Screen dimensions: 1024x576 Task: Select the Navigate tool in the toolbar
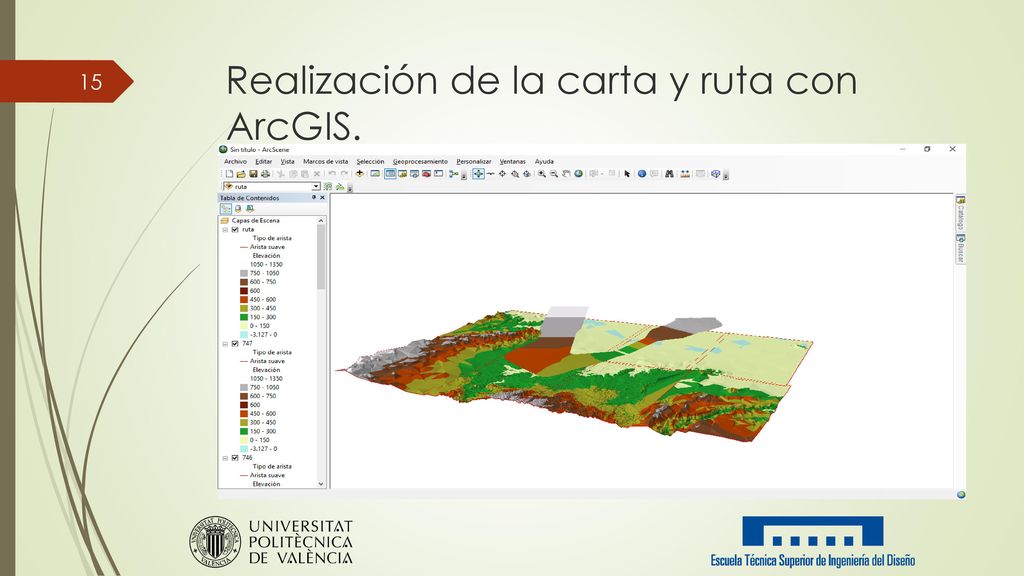pos(479,174)
